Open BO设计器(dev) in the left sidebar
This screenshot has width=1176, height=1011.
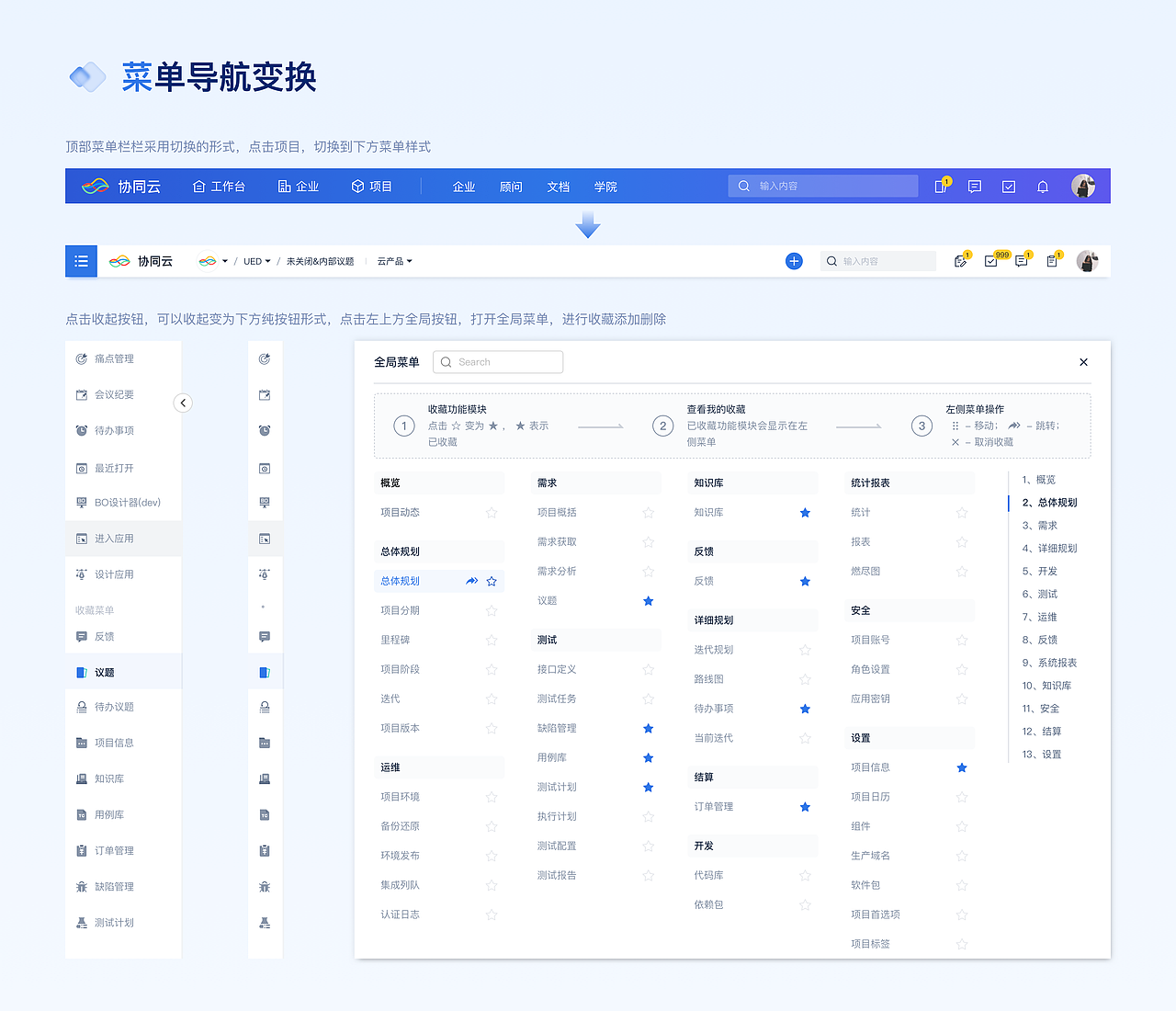tap(123, 502)
